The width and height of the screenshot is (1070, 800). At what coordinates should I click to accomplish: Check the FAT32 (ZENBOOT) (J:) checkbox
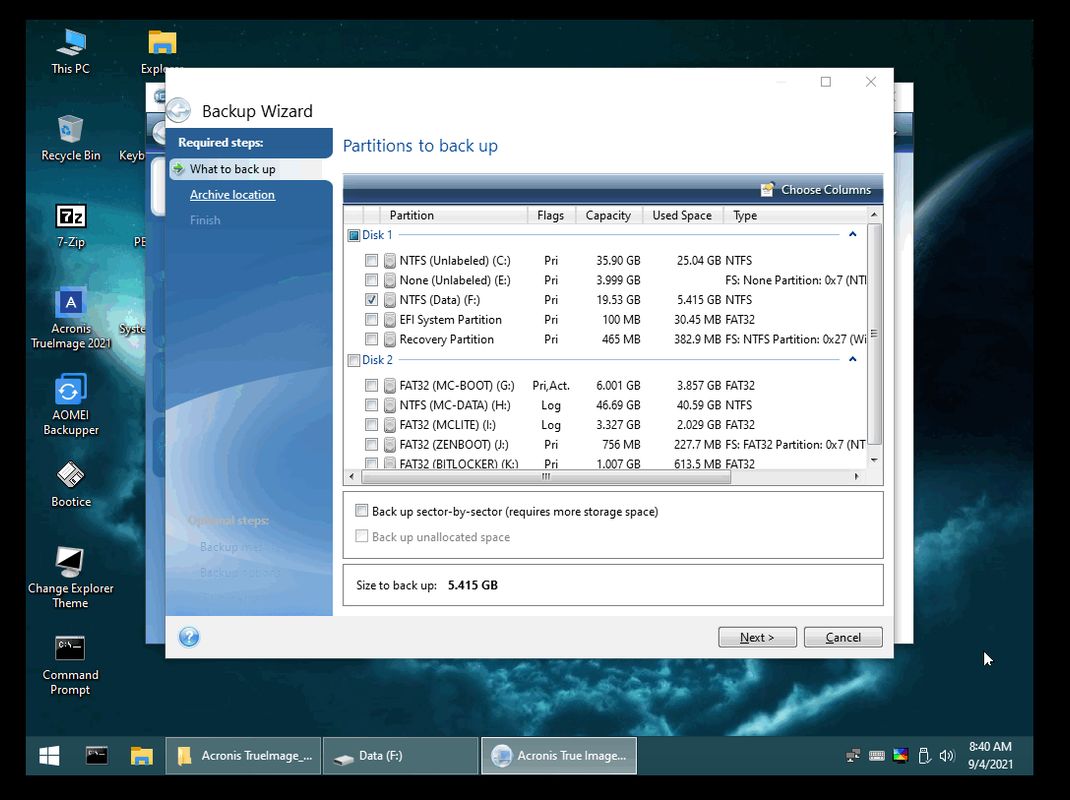pyautogui.click(x=371, y=444)
